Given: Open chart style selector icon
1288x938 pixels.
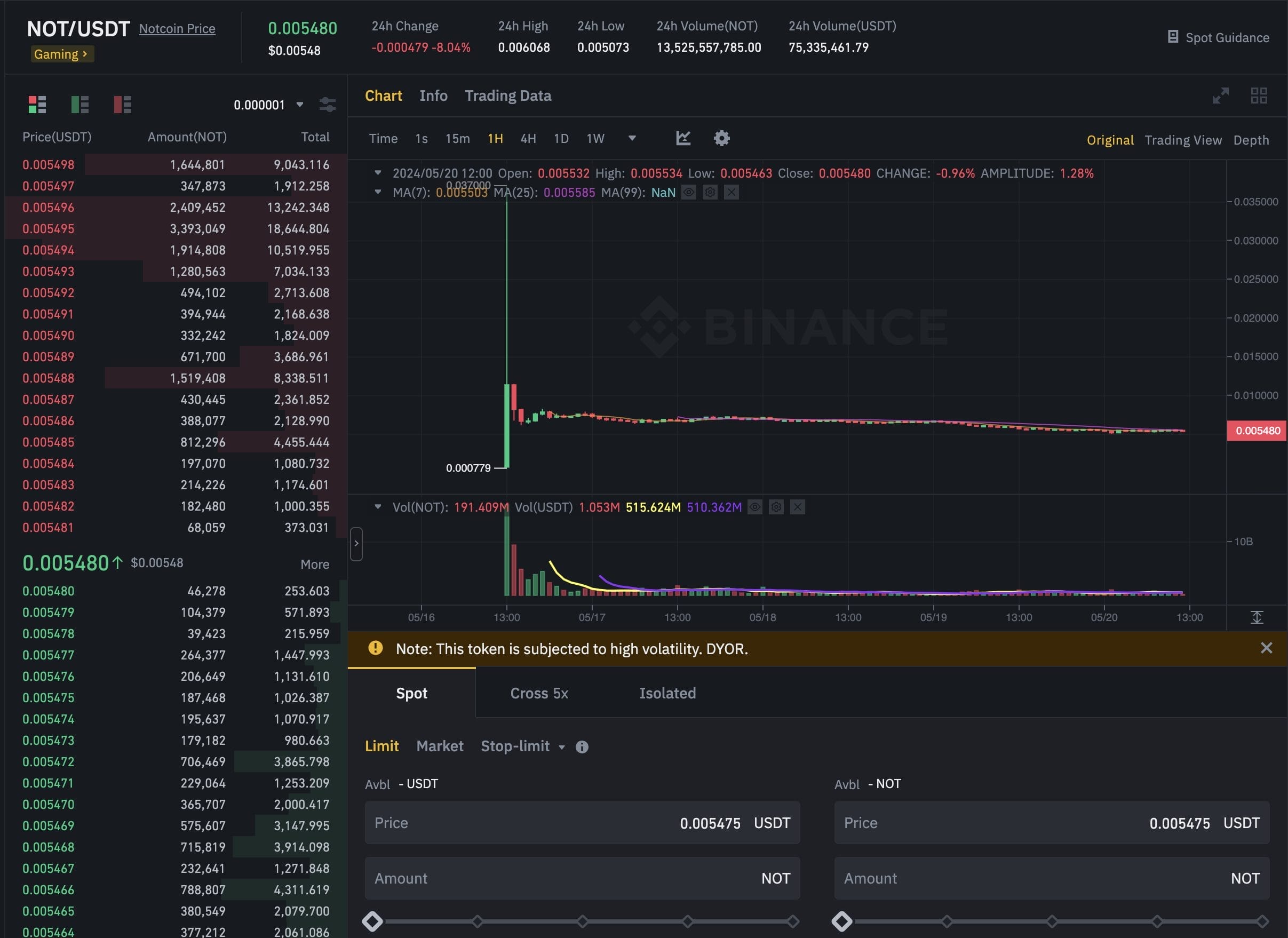Looking at the screenshot, I should (x=683, y=138).
